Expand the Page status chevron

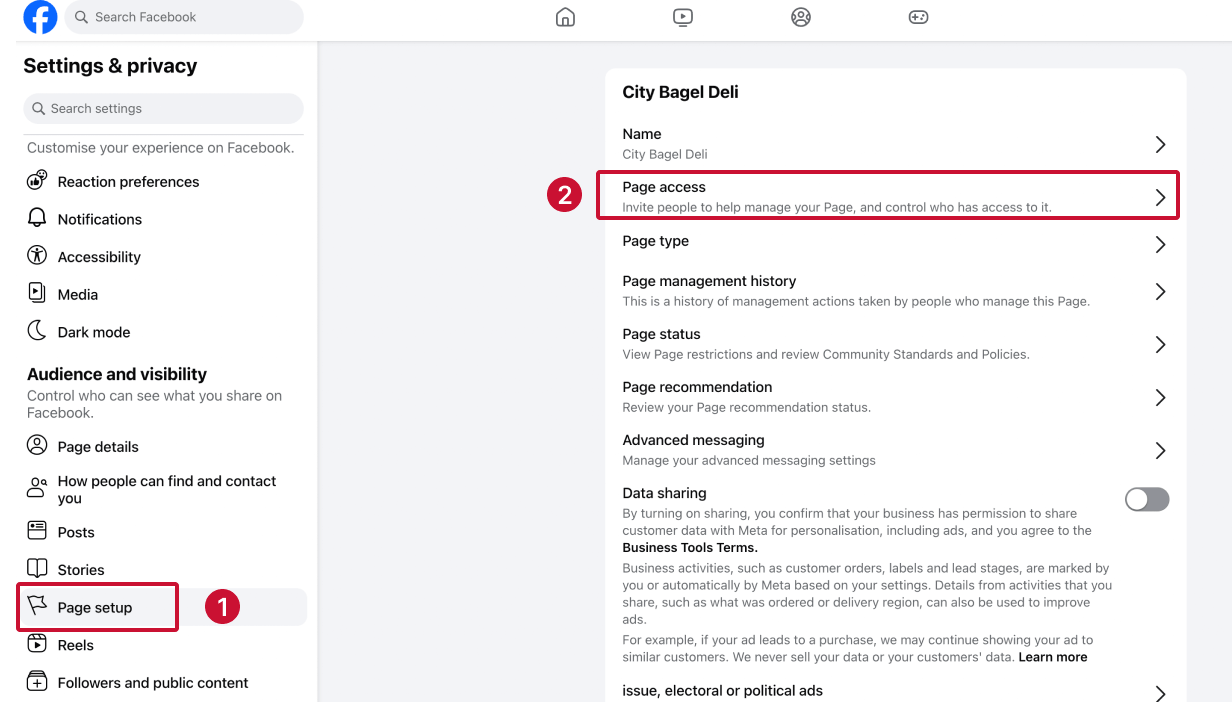[1160, 344]
